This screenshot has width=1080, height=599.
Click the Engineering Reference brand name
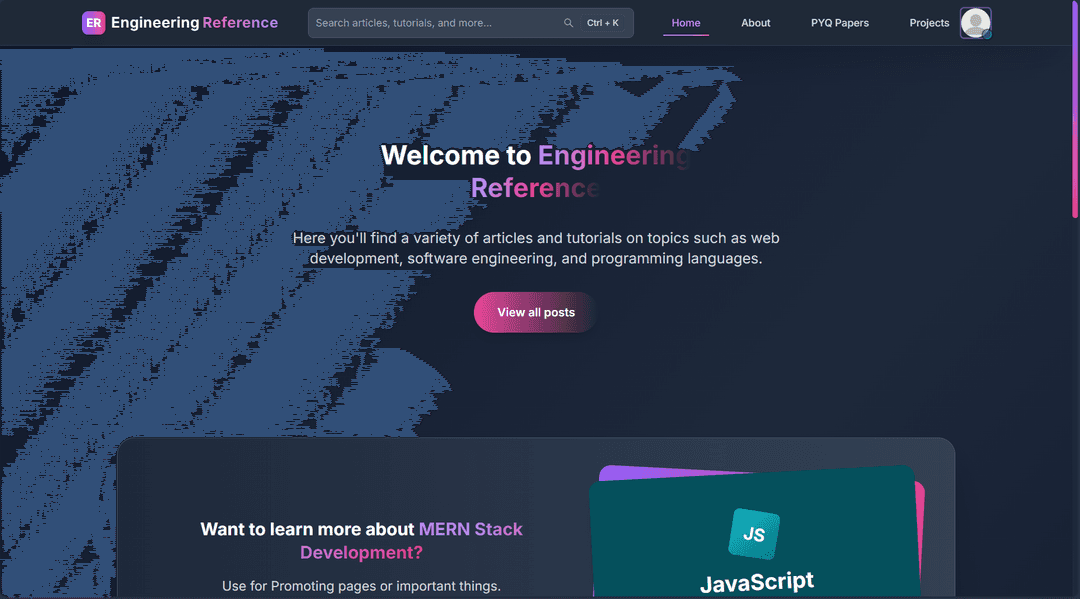pyautogui.click(x=194, y=23)
